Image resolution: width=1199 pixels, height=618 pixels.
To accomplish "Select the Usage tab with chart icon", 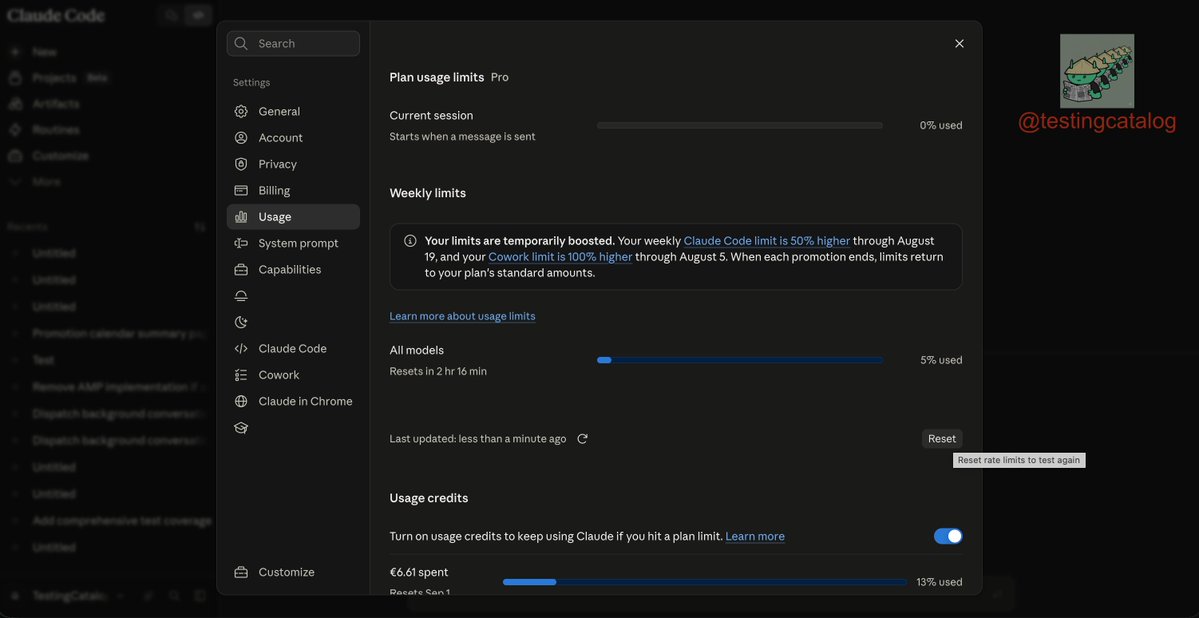I will click(x=293, y=217).
